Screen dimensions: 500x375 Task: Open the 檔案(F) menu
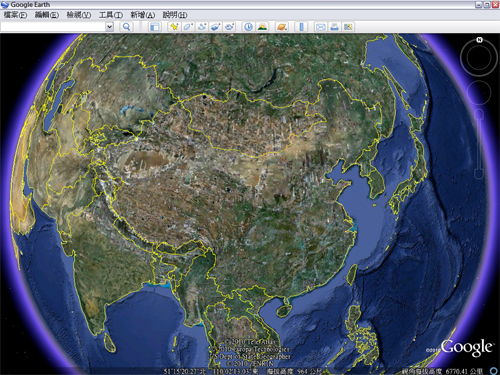click(x=15, y=15)
